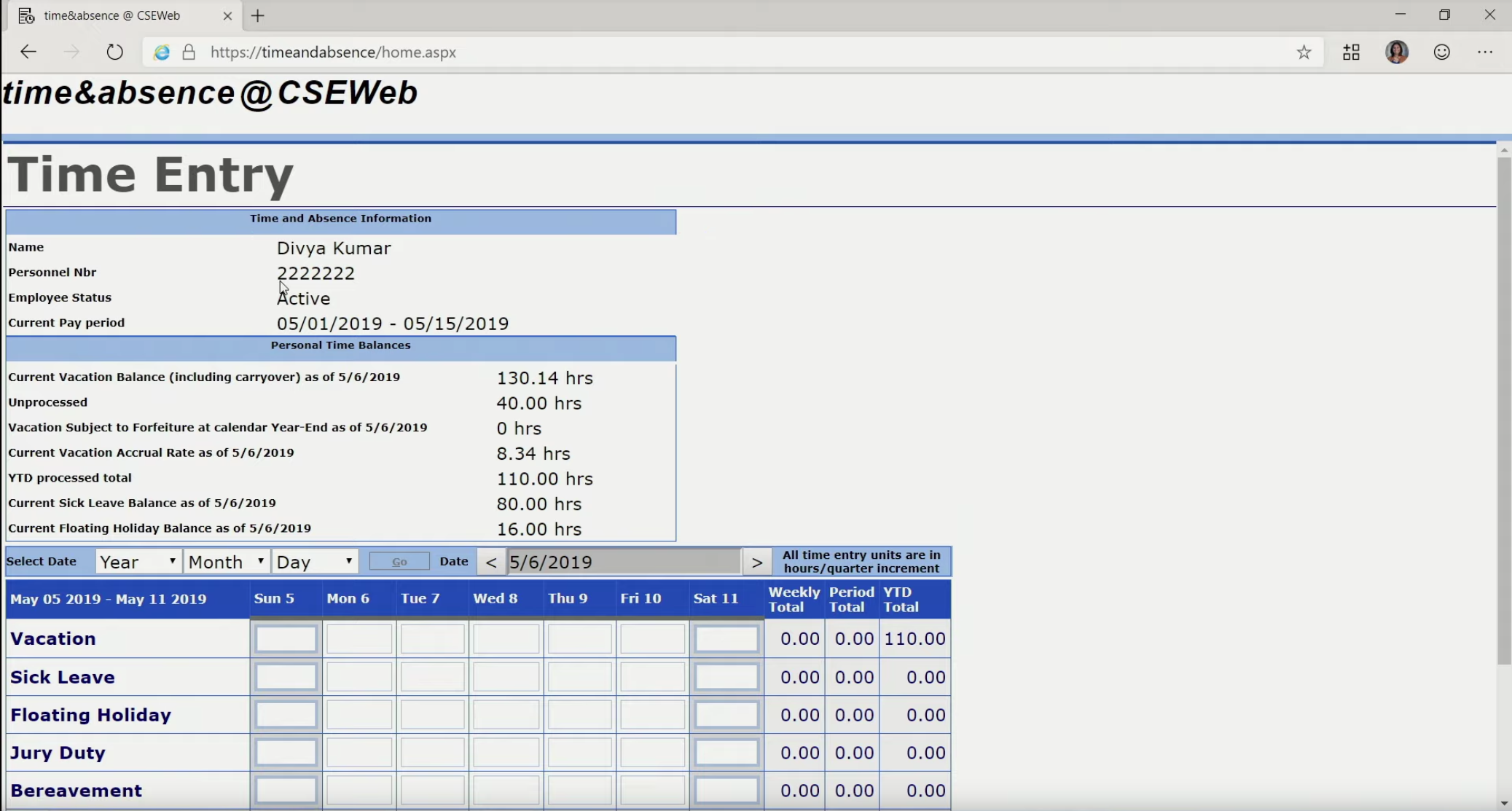Click the browser back arrow
This screenshot has height=811, width=1512.
point(28,52)
